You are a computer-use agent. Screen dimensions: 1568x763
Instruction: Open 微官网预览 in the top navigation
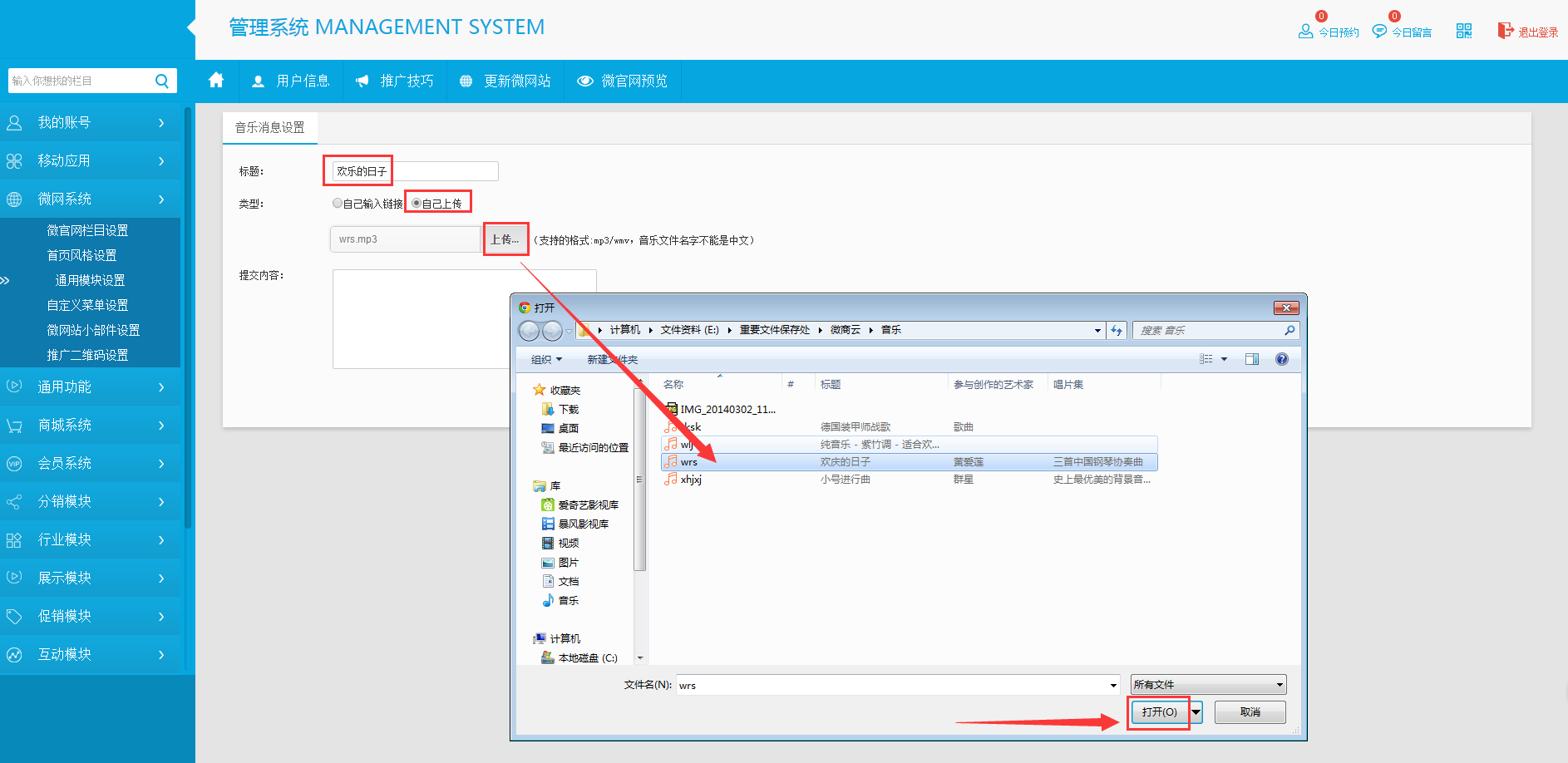point(623,81)
